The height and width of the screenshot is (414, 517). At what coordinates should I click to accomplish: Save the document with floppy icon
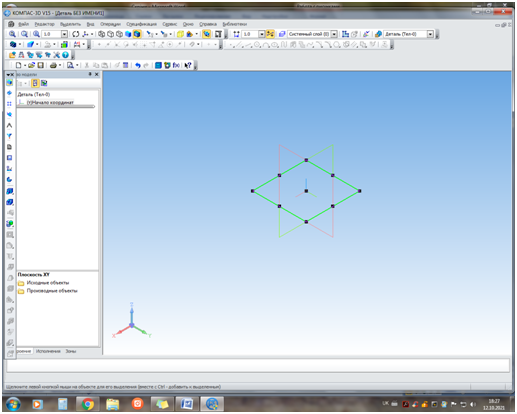pyautogui.click(x=40, y=65)
